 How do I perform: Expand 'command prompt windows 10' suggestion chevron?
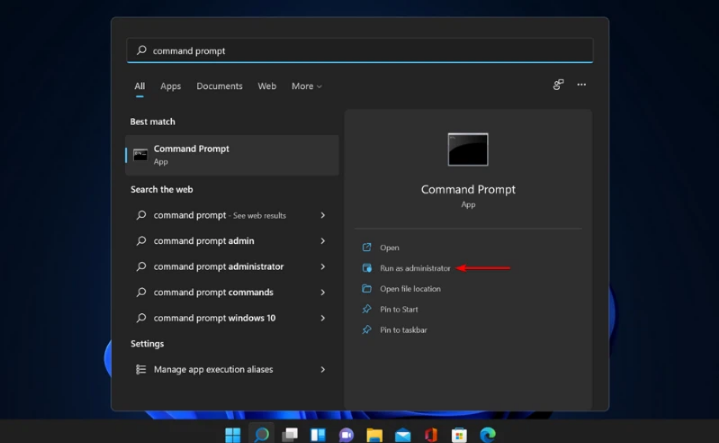click(322, 318)
